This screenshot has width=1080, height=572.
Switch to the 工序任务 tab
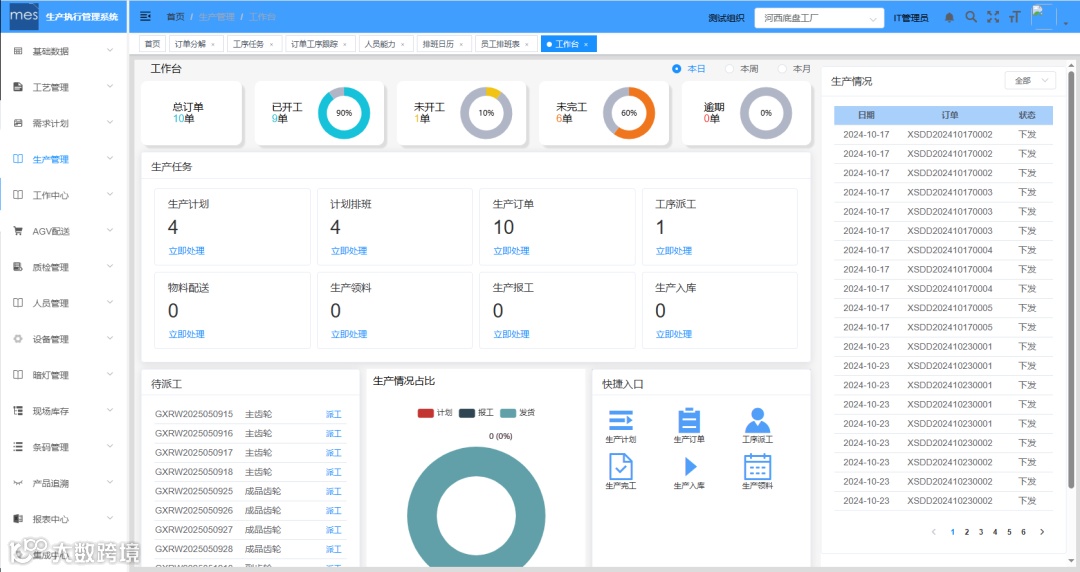pyautogui.click(x=253, y=44)
